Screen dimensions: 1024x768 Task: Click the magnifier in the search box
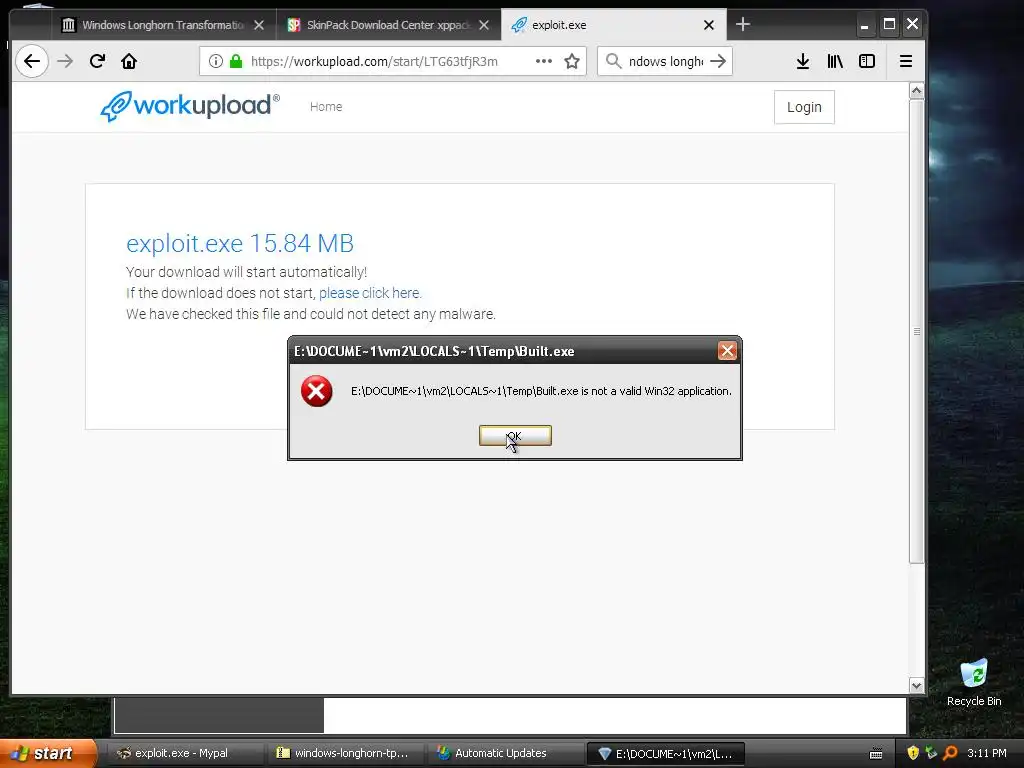point(613,61)
